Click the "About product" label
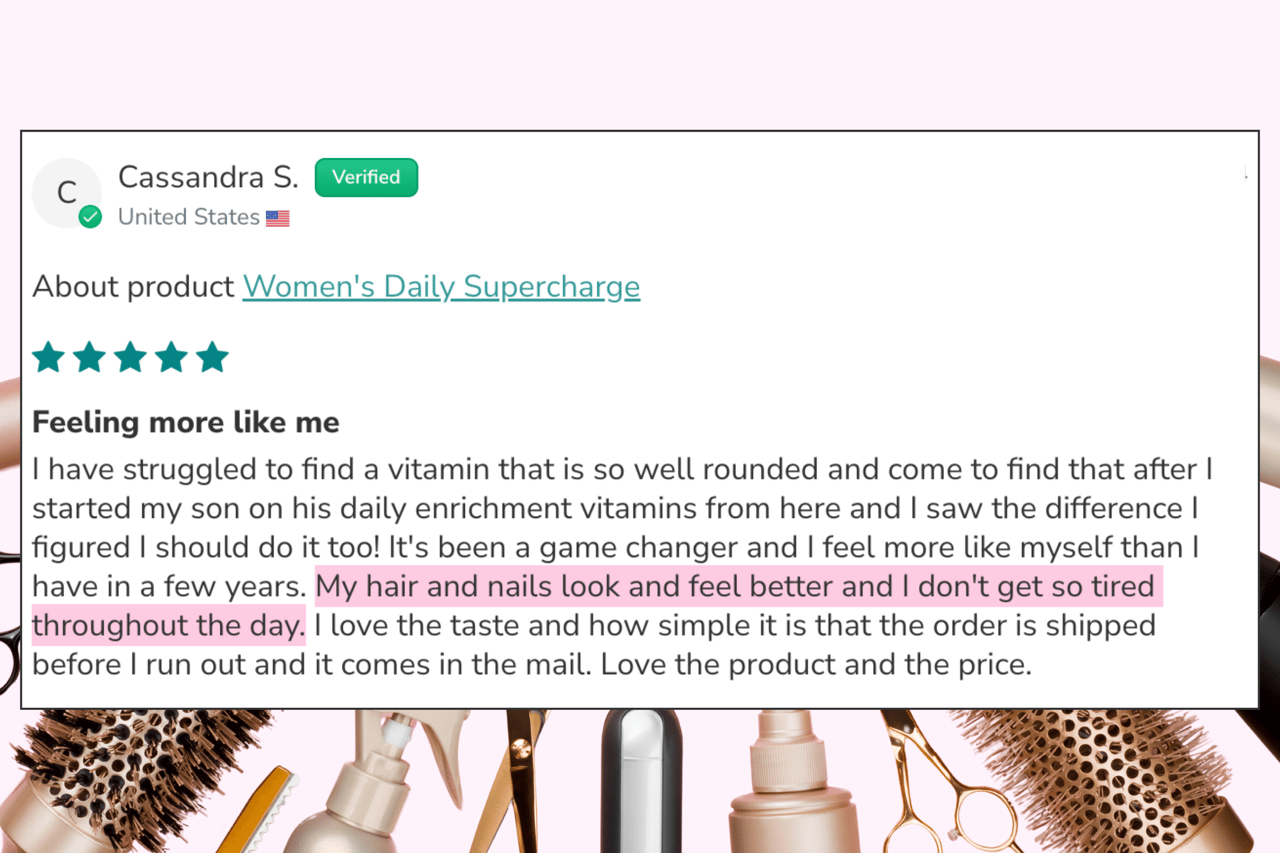The width and height of the screenshot is (1280, 853). point(133,287)
